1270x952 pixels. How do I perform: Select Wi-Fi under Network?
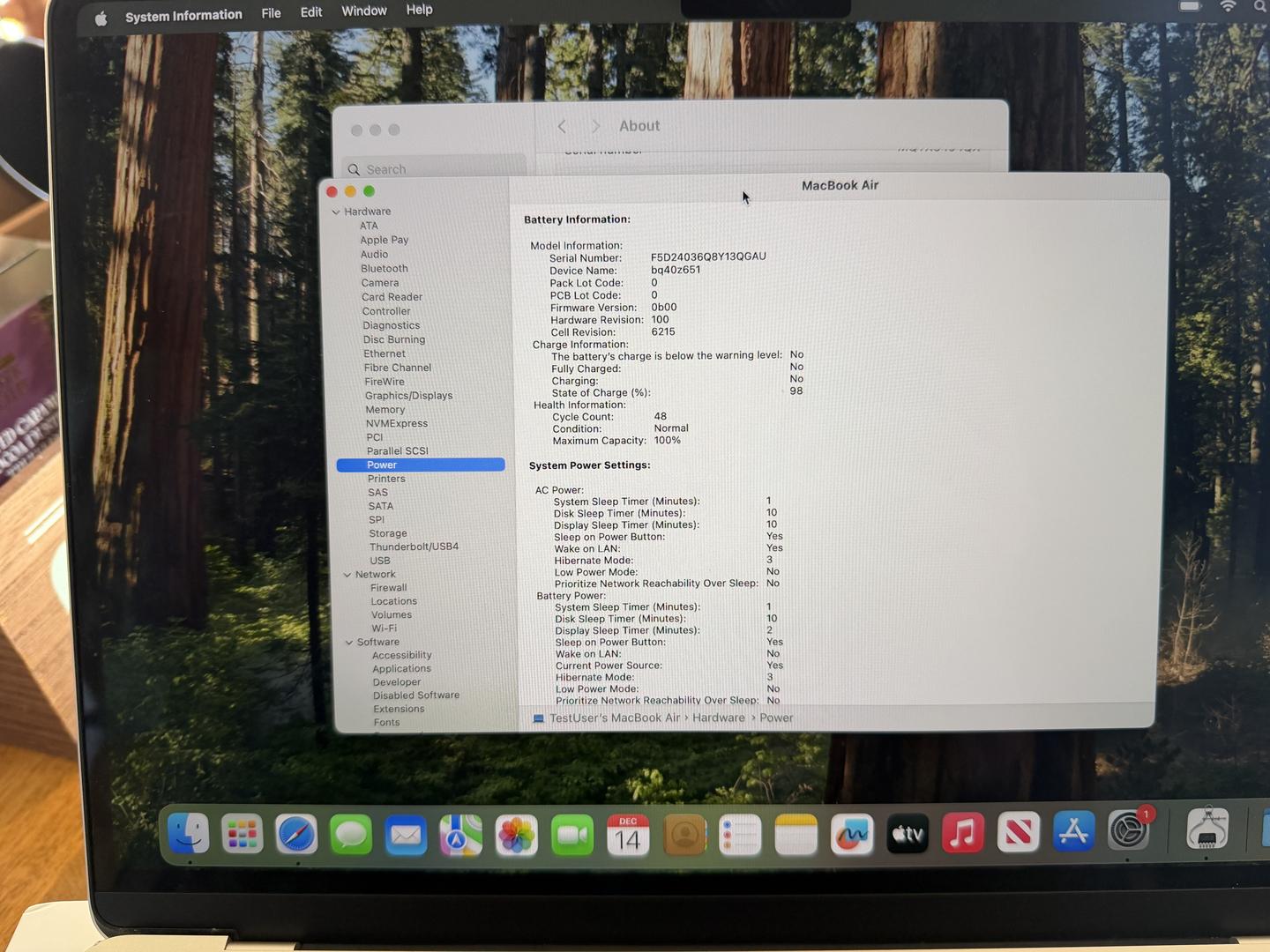(384, 628)
